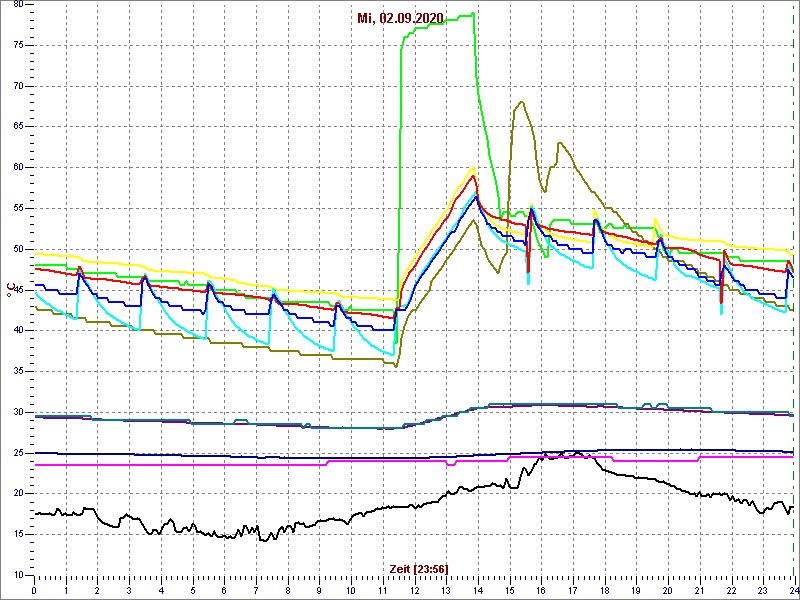Select the 45 temperature axis label
Viewport: 800px width, 600px height.
tap(17, 290)
